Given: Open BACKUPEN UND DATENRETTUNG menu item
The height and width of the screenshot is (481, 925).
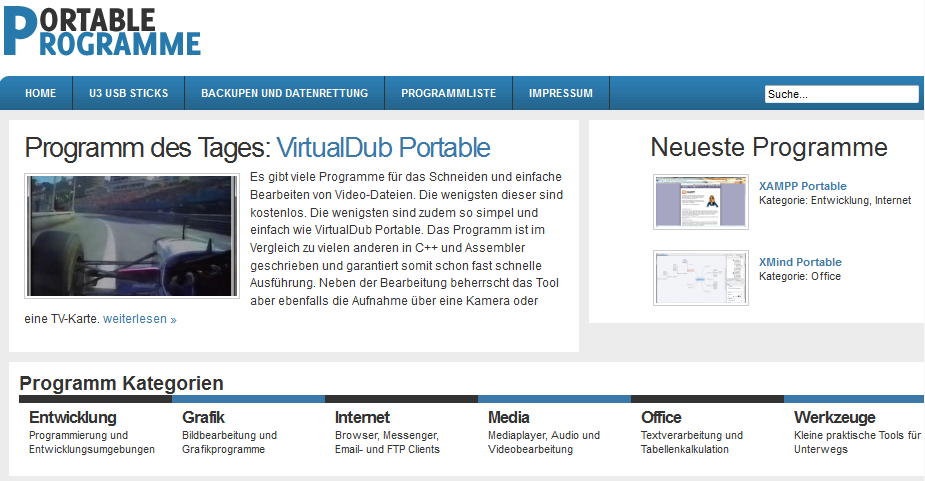Looking at the screenshot, I should click(284, 93).
